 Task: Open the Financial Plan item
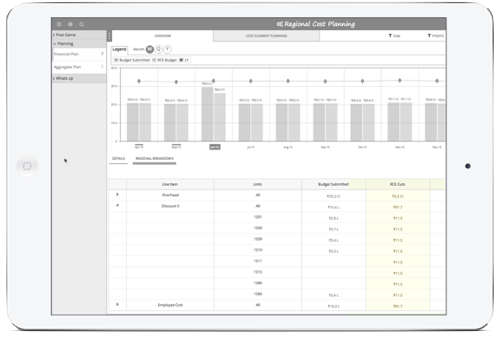click(x=79, y=54)
